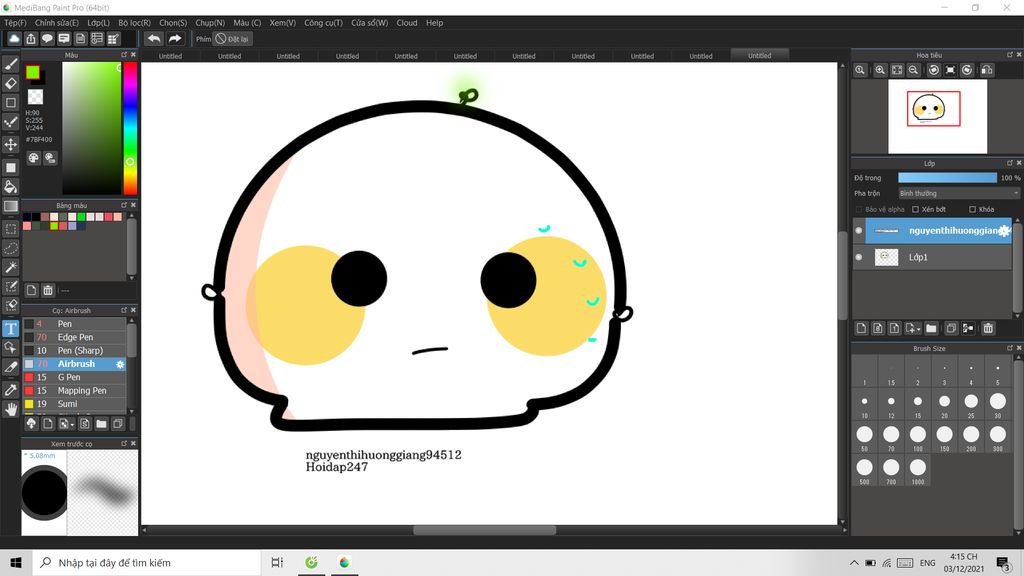The width and height of the screenshot is (1024, 576).
Task: Click the Windows search box on taskbar
Action: [x=147, y=562]
